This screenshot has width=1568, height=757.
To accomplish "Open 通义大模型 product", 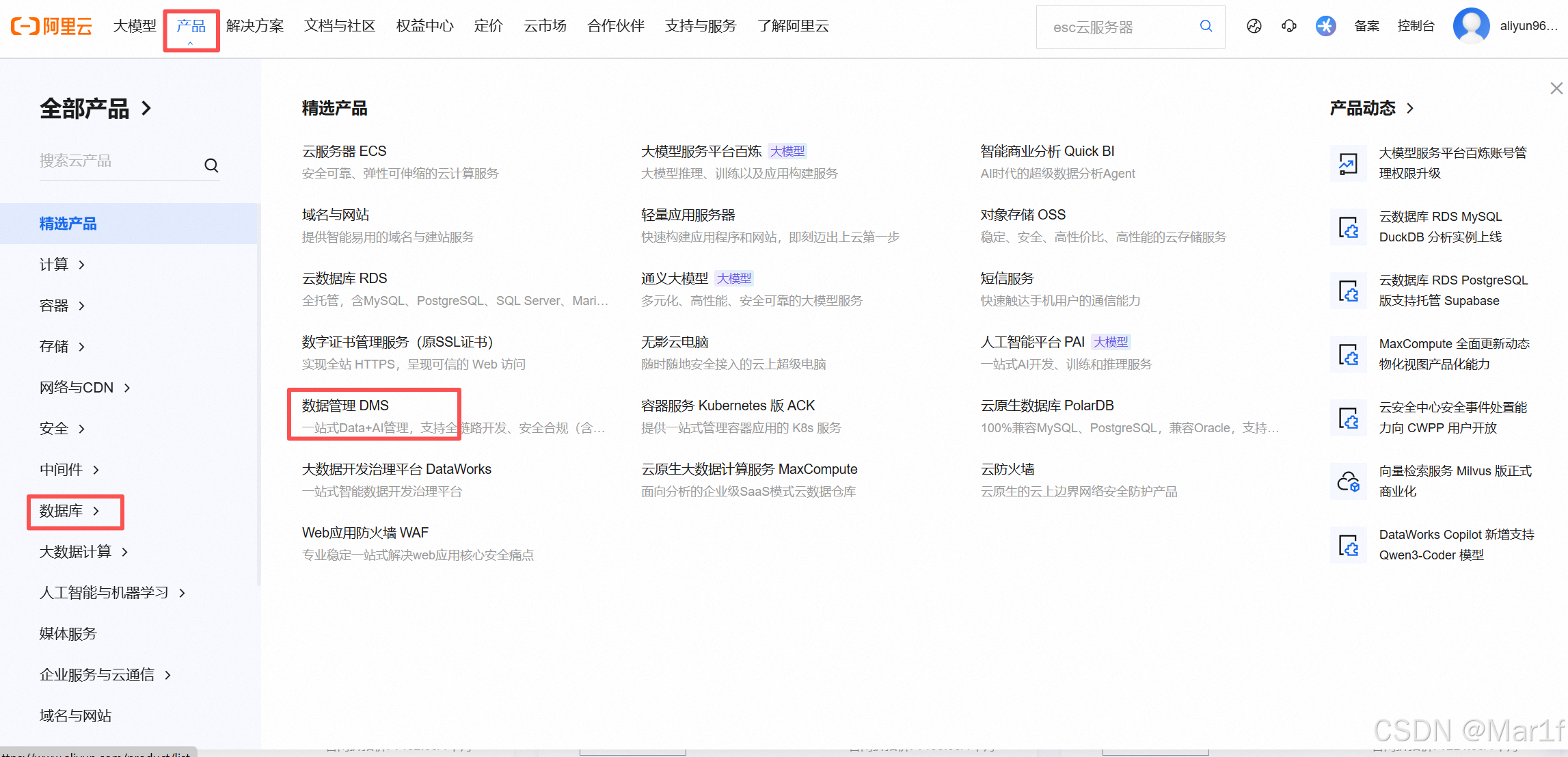I will 675,278.
